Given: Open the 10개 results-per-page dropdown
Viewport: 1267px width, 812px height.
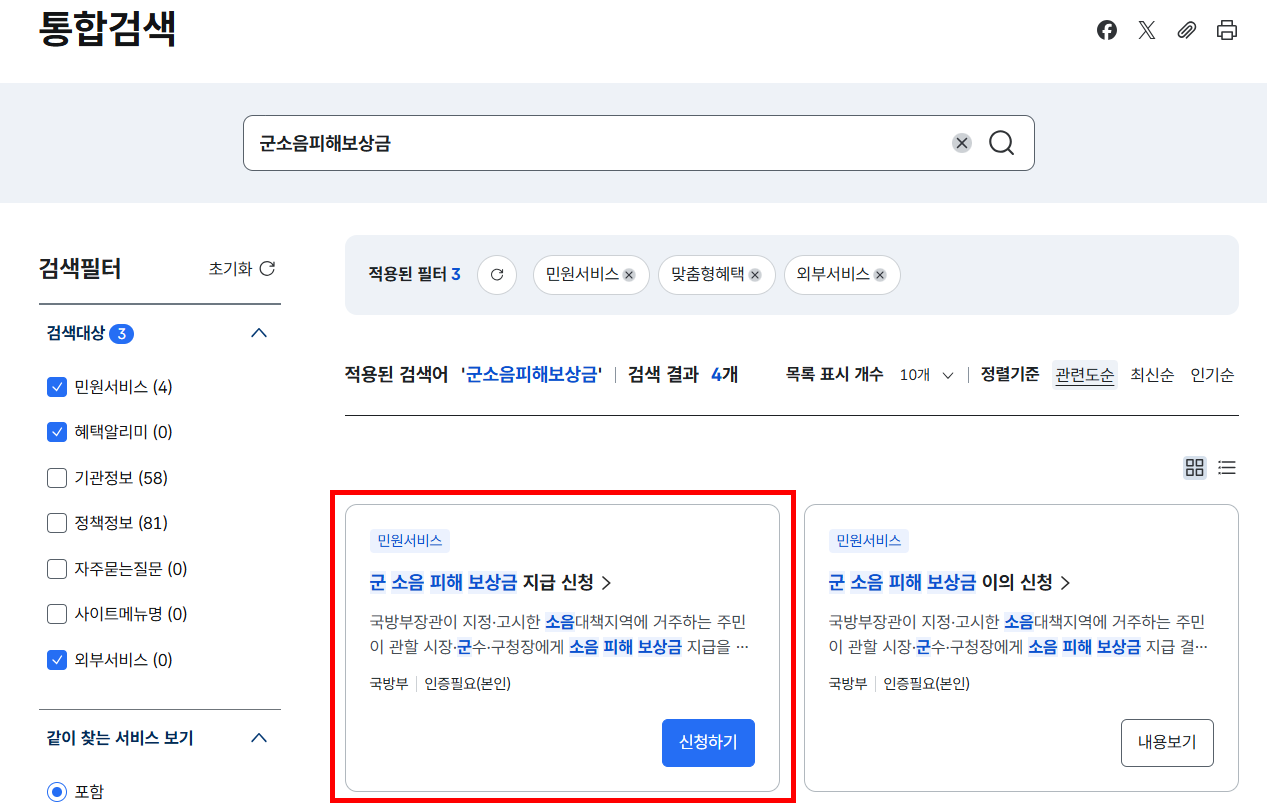Looking at the screenshot, I should 924,374.
